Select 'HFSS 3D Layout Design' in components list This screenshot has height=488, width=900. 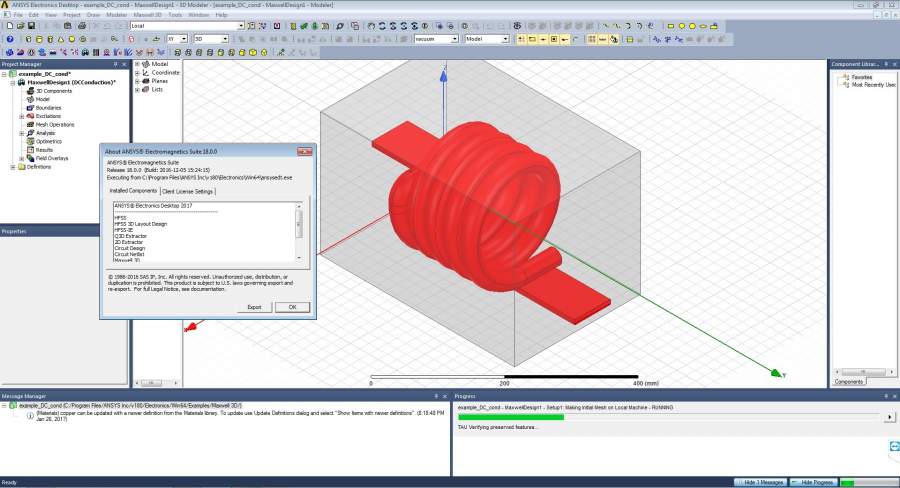(x=141, y=224)
